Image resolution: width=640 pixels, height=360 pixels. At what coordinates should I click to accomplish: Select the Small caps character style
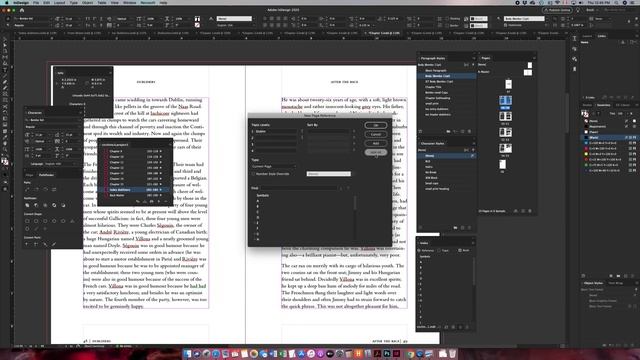(x=447, y=183)
